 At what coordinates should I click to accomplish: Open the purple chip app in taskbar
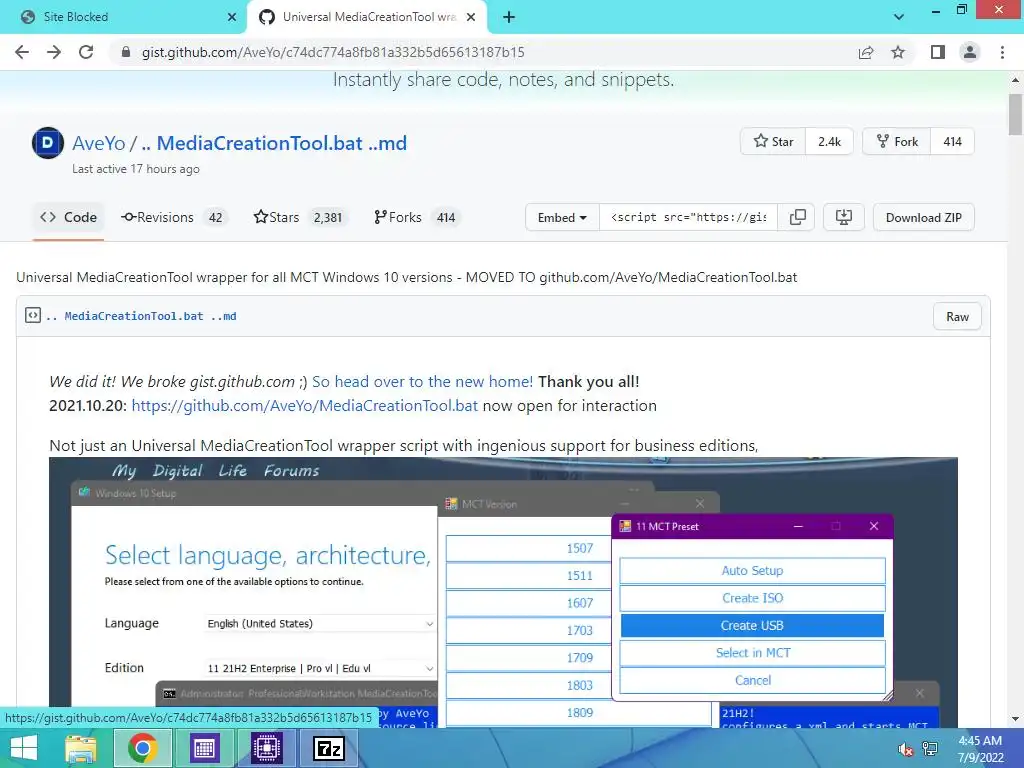click(266, 748)
